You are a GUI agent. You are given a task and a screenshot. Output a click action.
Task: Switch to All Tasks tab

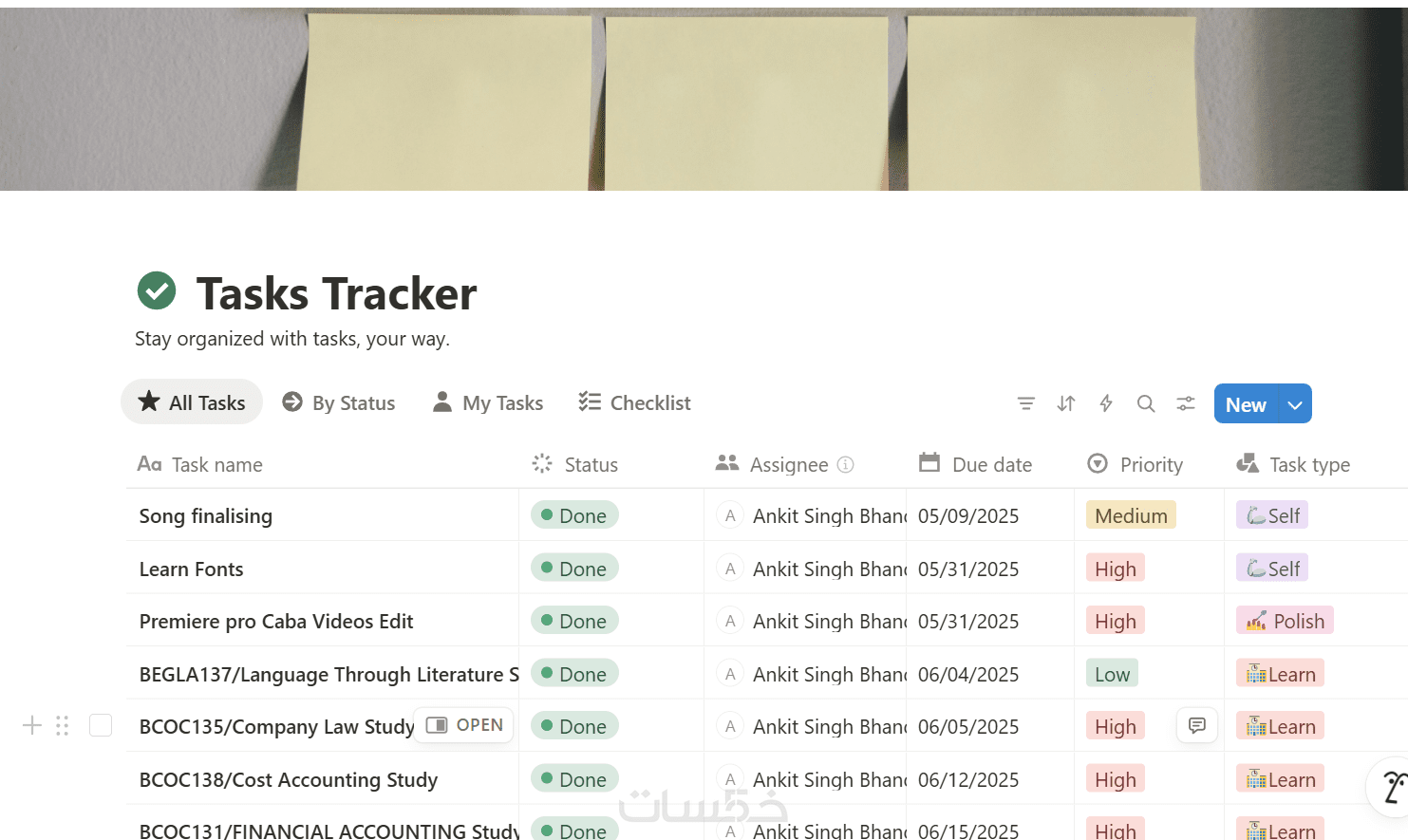point(192,402)
